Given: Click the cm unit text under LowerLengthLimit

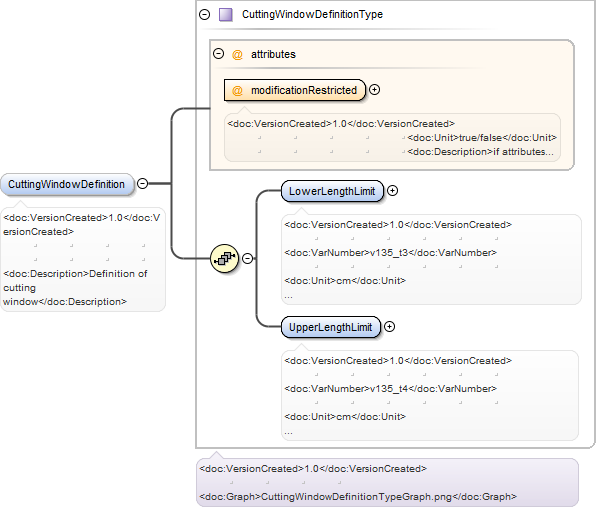Looking at the screenshot, I should 345,281.
